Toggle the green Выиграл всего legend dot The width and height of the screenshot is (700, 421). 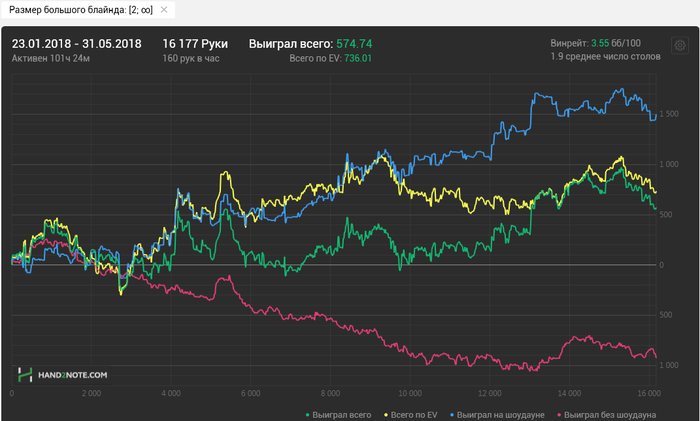point(306,414)
